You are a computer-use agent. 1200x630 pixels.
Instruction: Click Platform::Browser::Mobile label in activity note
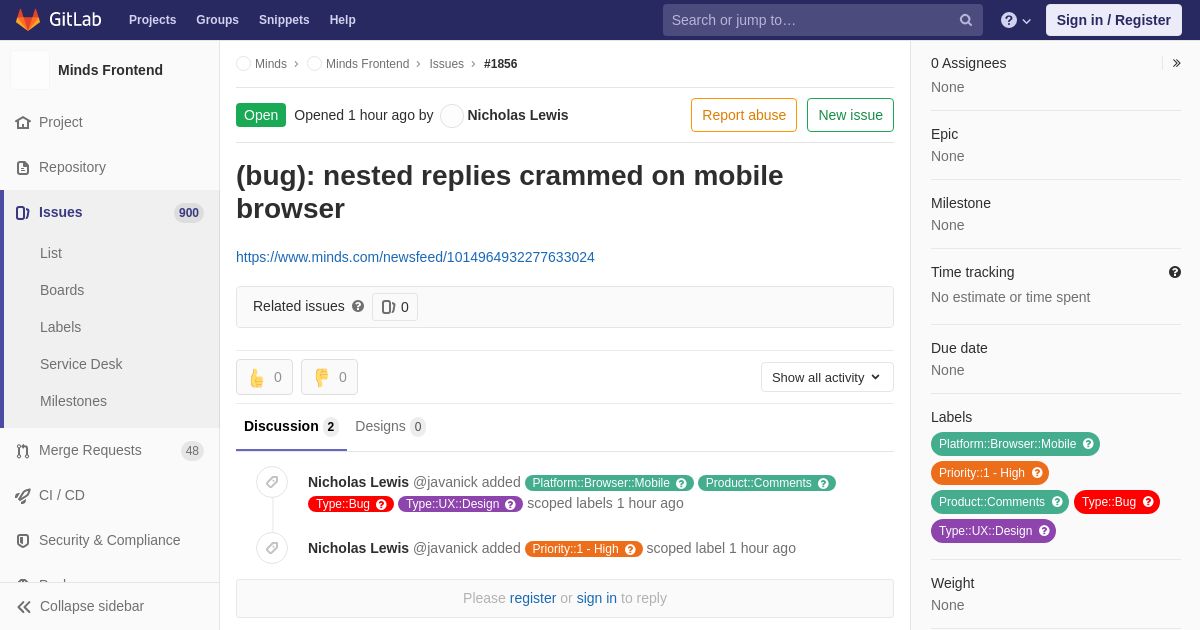609,483
